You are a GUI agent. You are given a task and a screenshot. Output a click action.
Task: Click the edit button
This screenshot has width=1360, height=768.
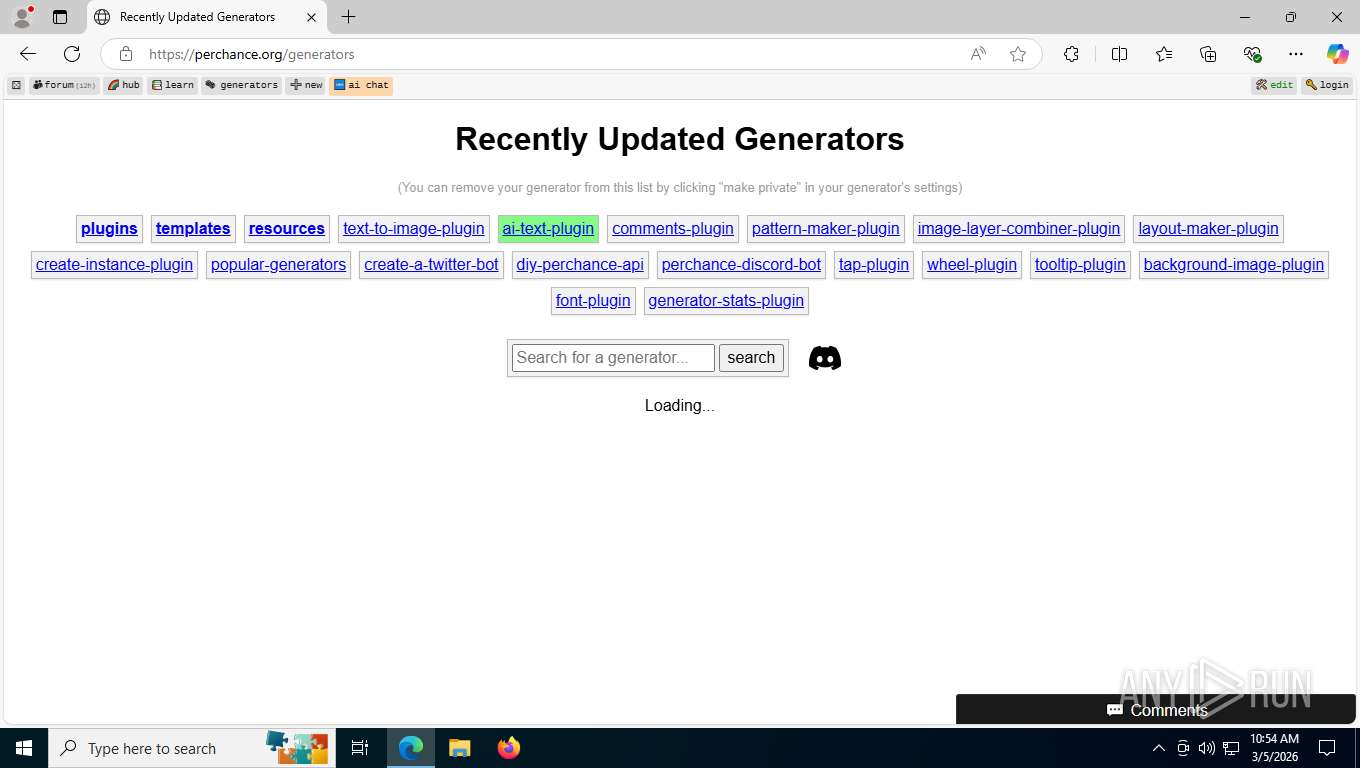click(1275, 85)
